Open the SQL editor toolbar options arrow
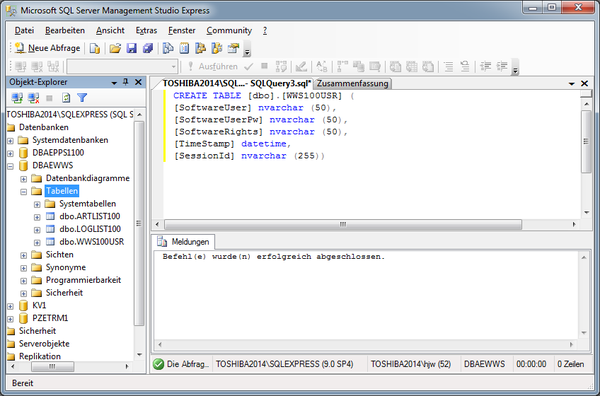This screenshot has height=396, width=600. [x=515, y=68]
